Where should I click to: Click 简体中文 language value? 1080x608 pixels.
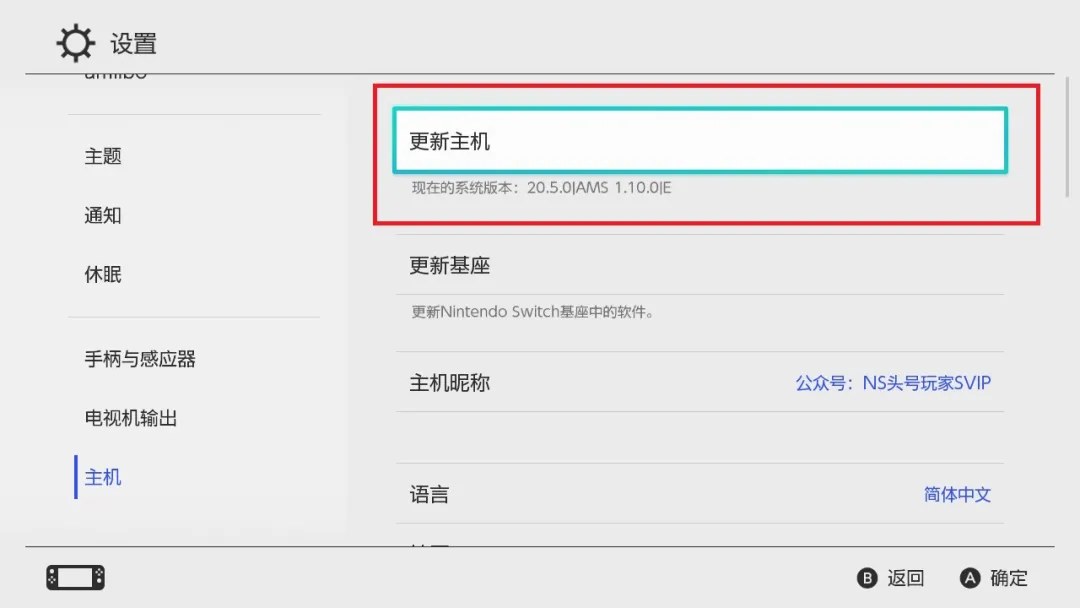(x=957, y=494)
